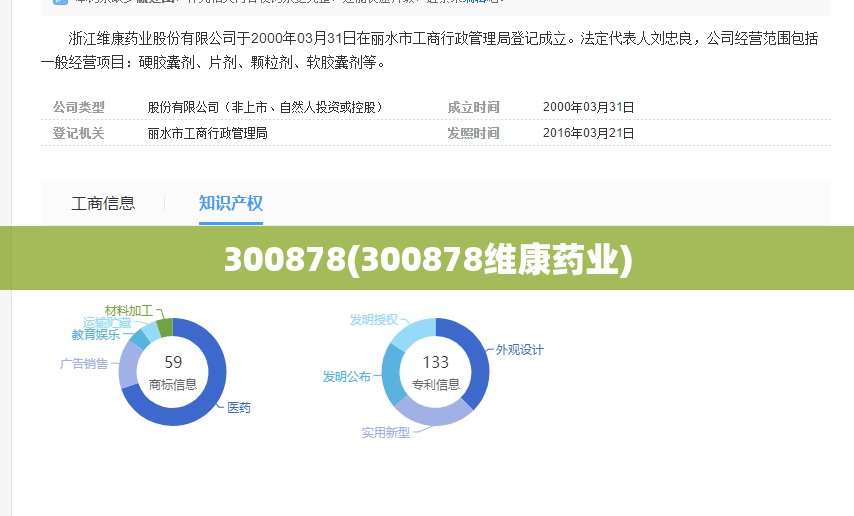This screenshot has height=516, width=854.
Task: Click the 运输贮藏 chart label
Action: pyautogui.click(x=107, y=323)
